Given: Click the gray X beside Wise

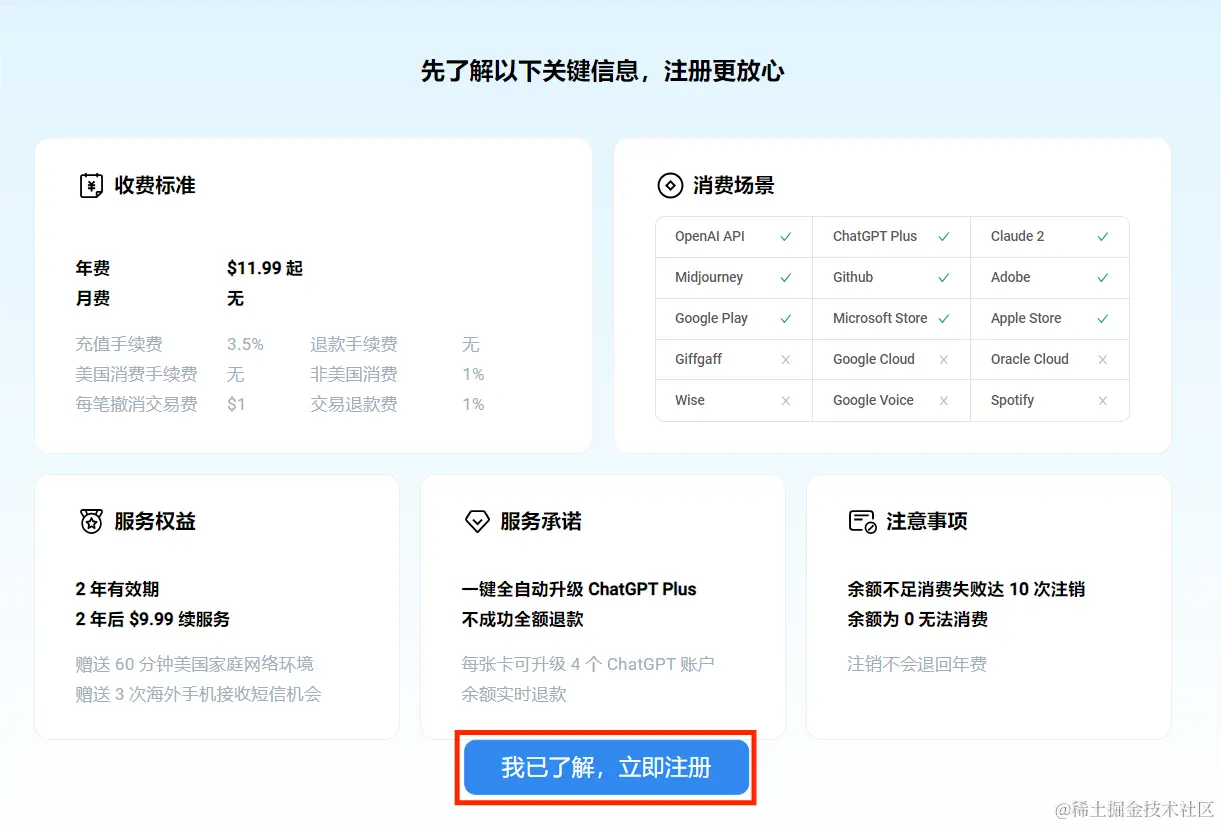Looking at the screenshot, I should pyautogui.click(x=785, y=400).
